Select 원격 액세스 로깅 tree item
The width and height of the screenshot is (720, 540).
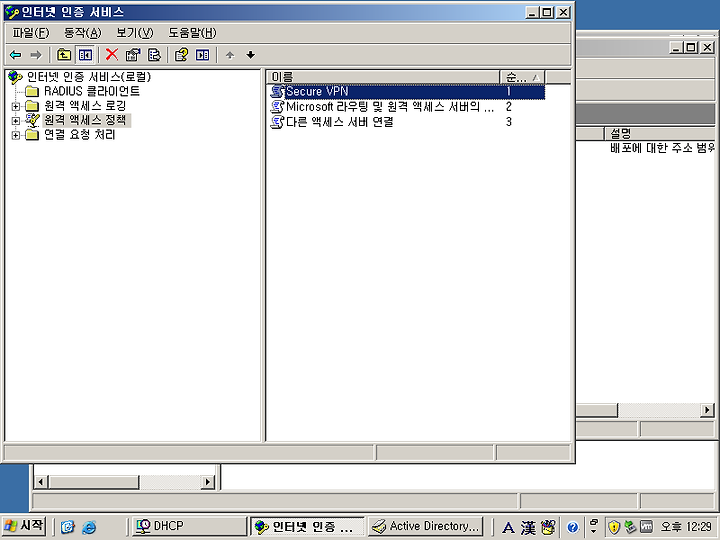tap(85, 106)
